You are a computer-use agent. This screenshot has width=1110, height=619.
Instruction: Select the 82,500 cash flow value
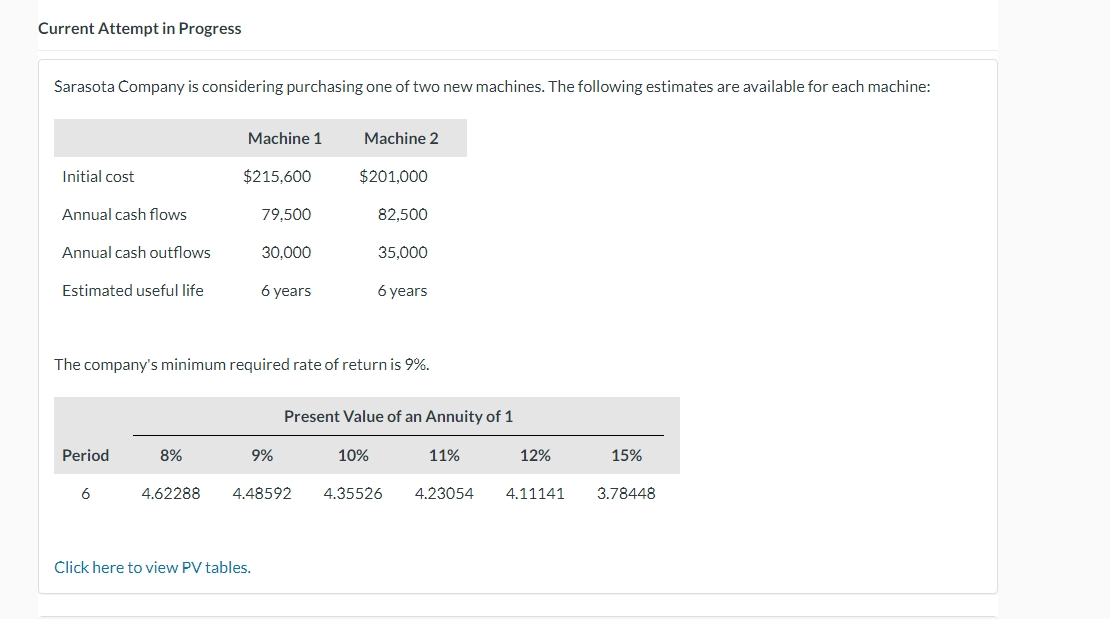[402, 215]
